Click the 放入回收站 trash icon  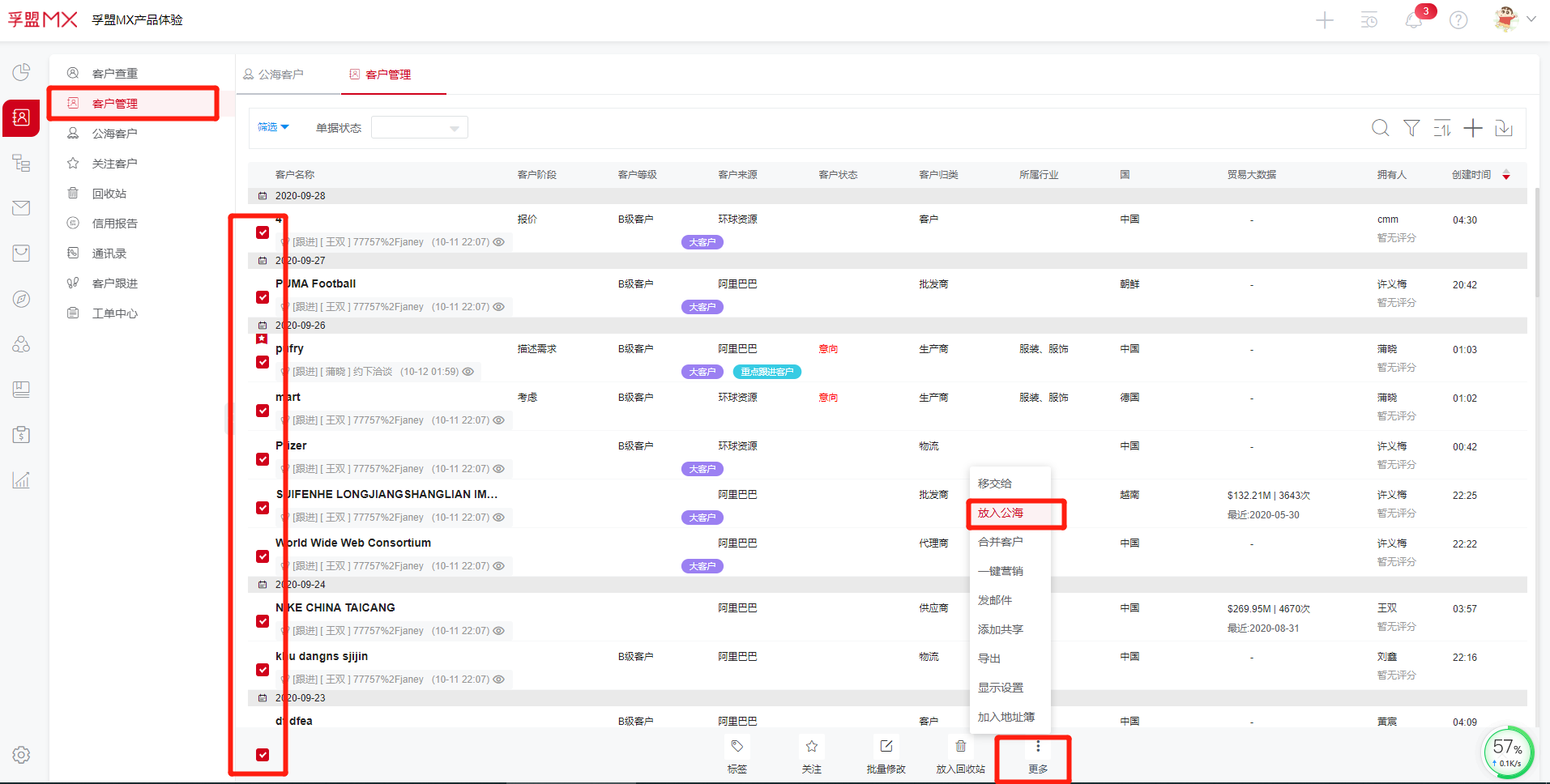click(960, 746)
